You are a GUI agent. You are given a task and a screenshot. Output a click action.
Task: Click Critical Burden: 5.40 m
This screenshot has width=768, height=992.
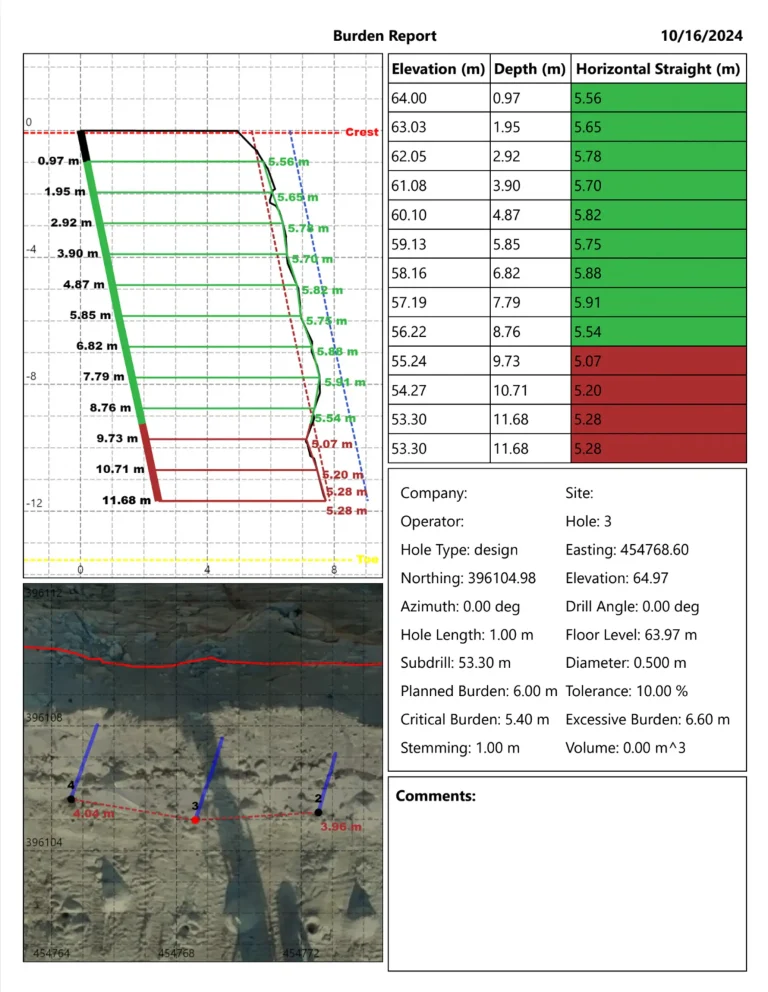tap(474, 719)
